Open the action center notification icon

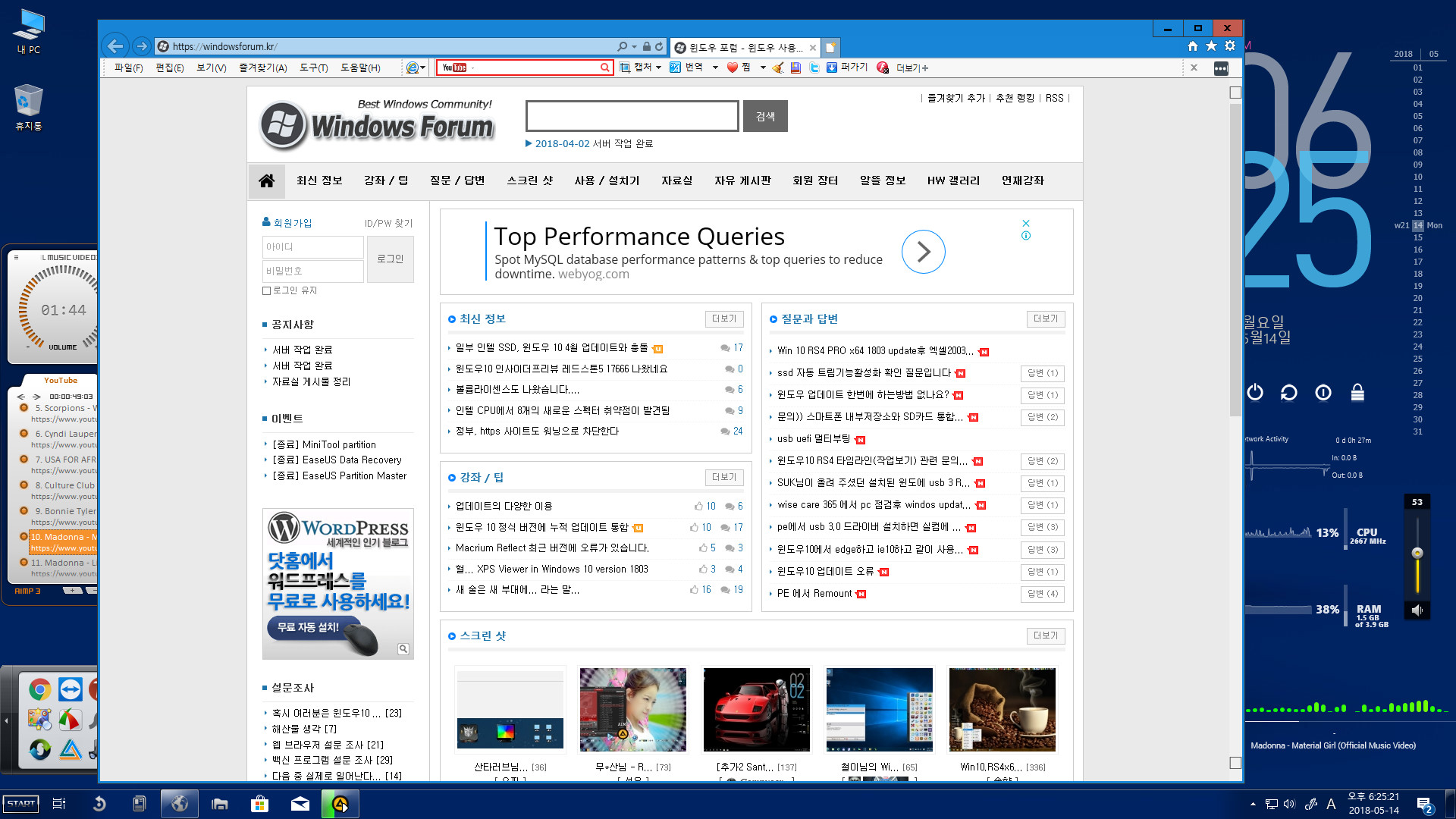[x=1424, y=805]
